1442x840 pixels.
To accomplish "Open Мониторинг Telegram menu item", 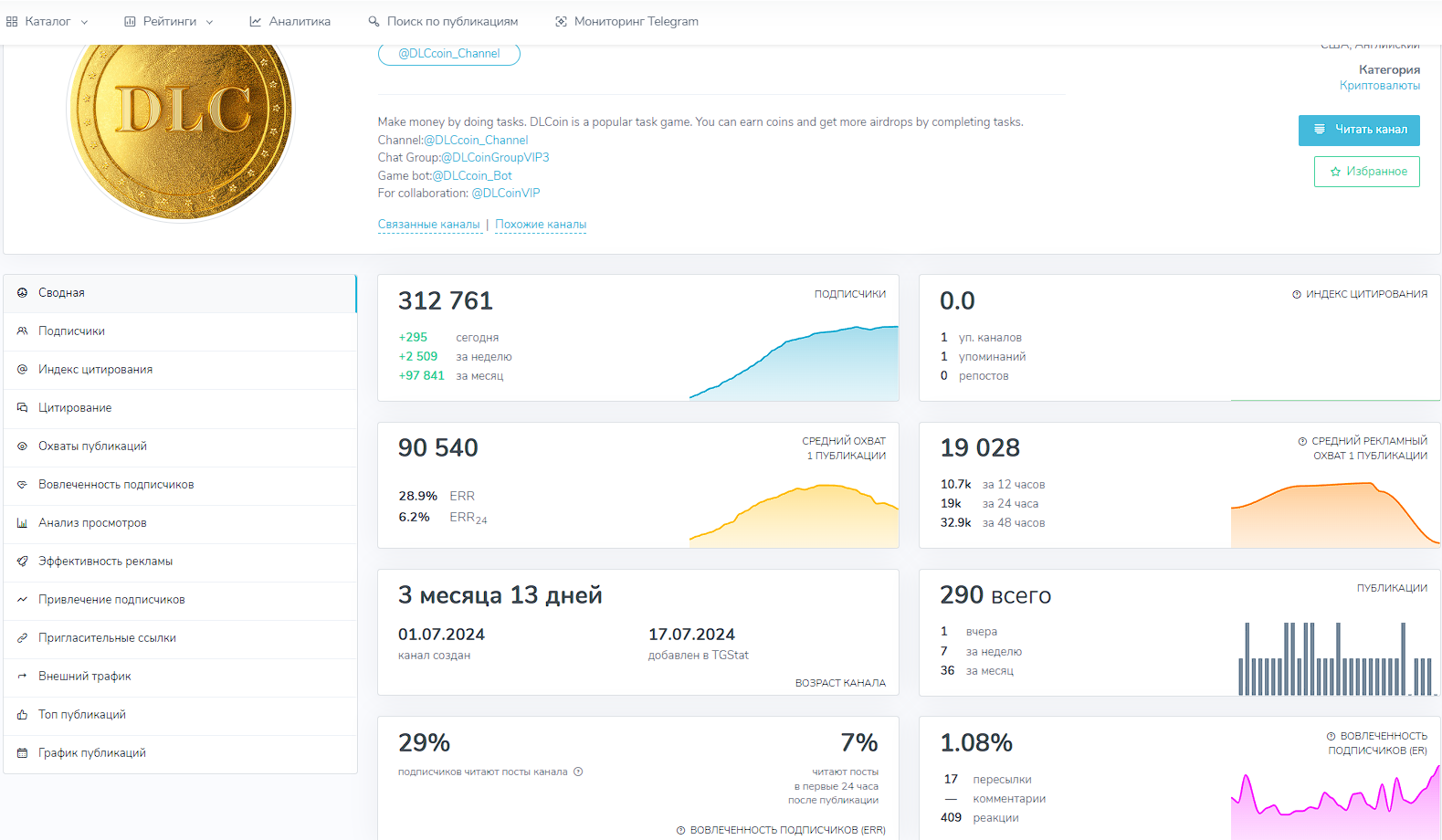I will pos(626,21).
